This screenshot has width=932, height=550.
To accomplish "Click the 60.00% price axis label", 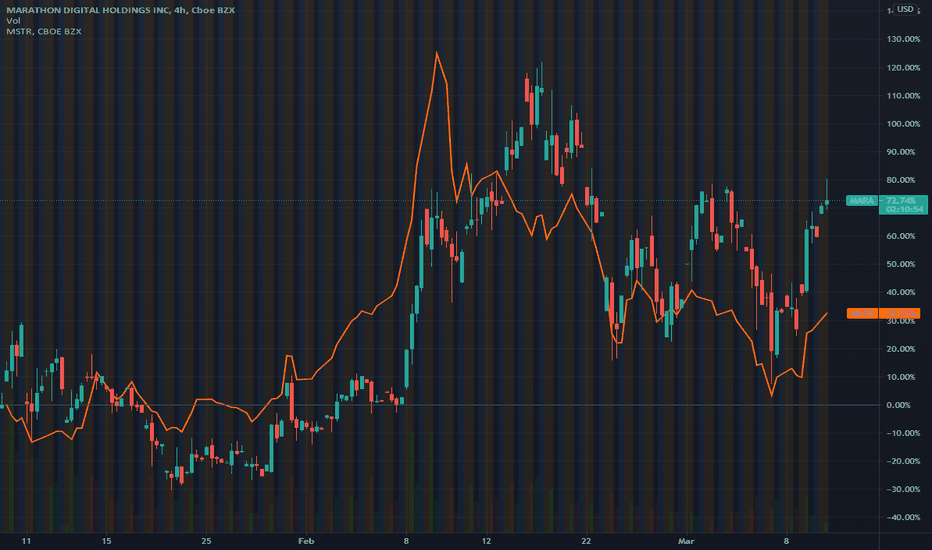I will 901,236.
